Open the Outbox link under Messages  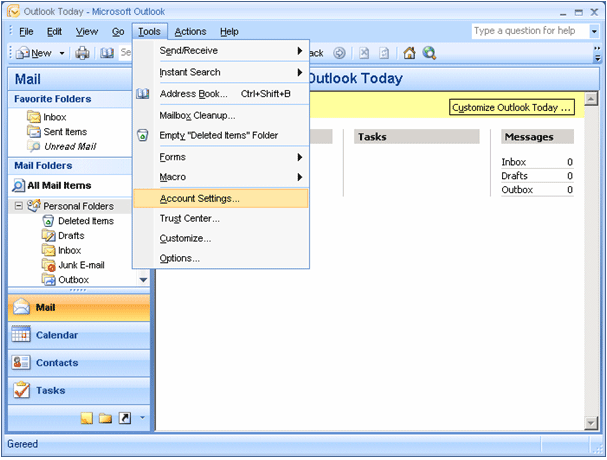coord(517,190)
